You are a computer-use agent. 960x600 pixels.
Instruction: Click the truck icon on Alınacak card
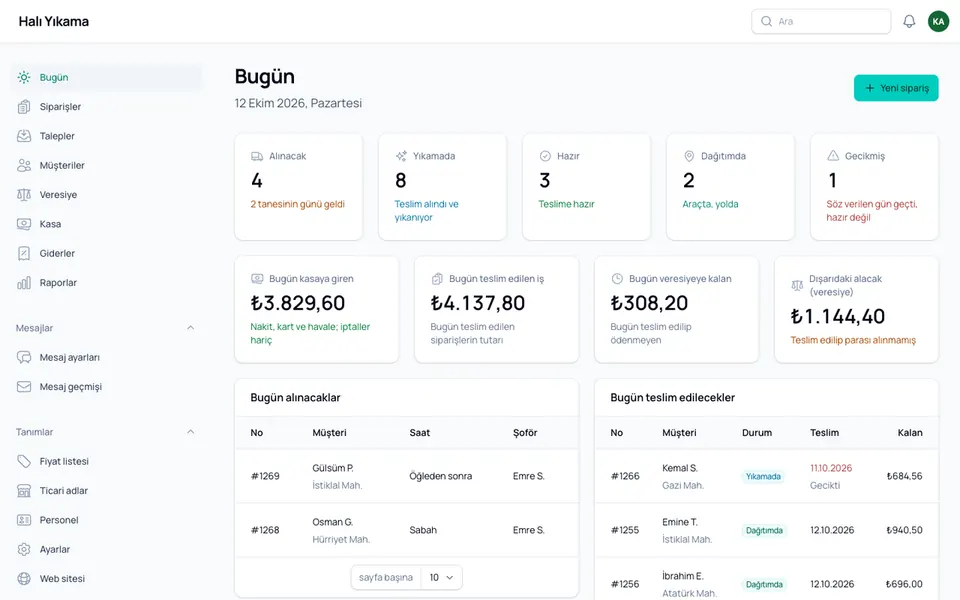coord(257,156)
